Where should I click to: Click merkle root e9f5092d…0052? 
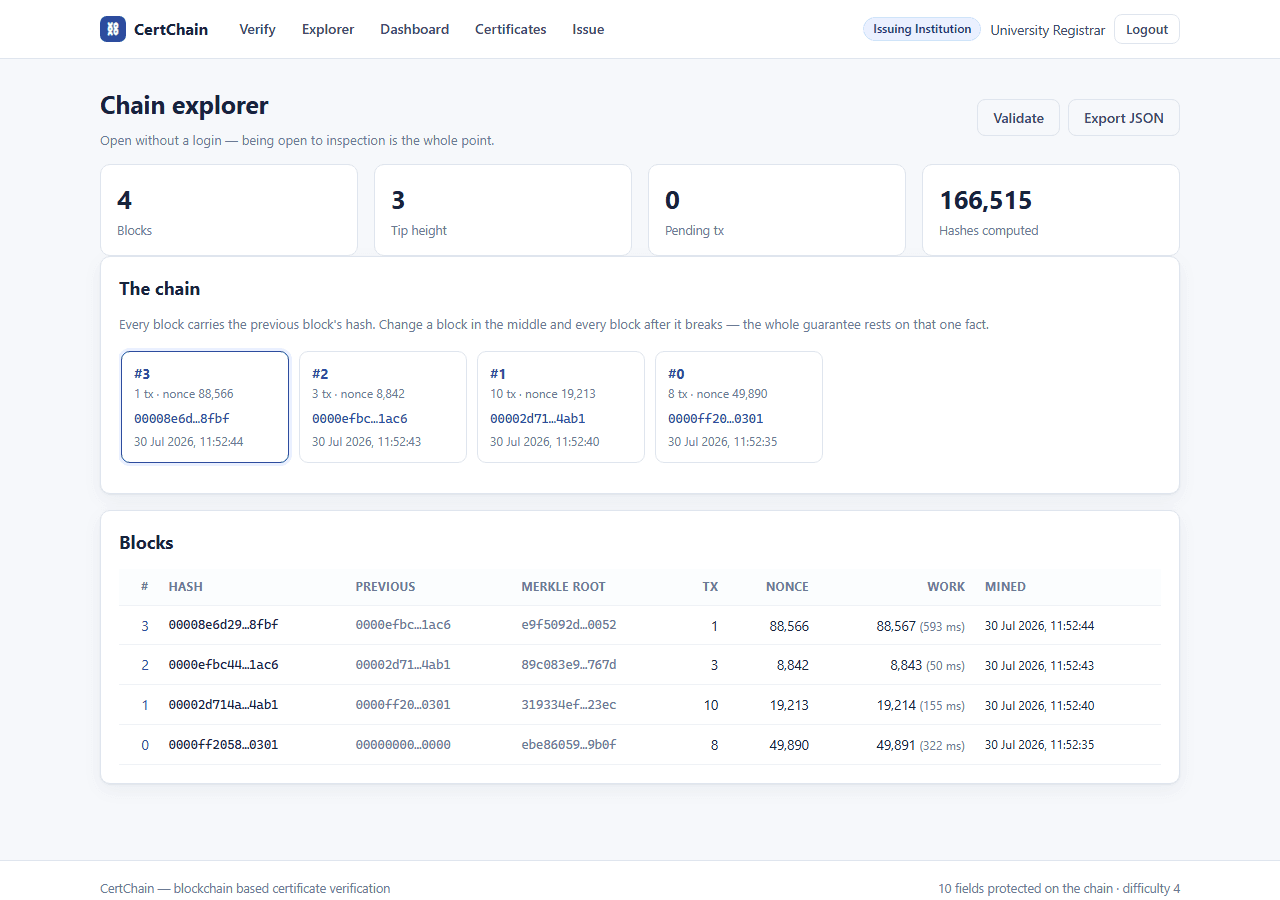[x=569, y=625]
